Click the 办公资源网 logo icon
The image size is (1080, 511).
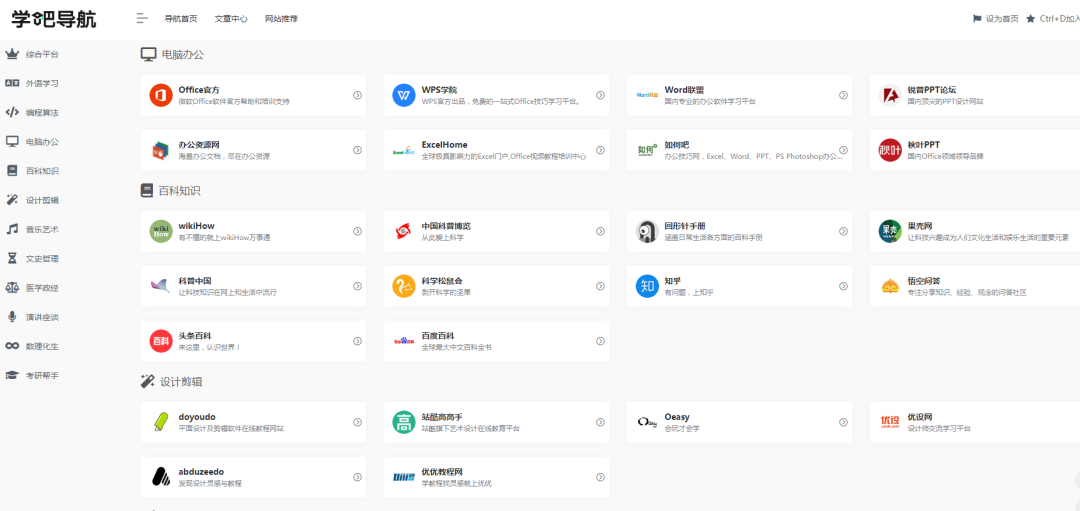pos(160,150)
